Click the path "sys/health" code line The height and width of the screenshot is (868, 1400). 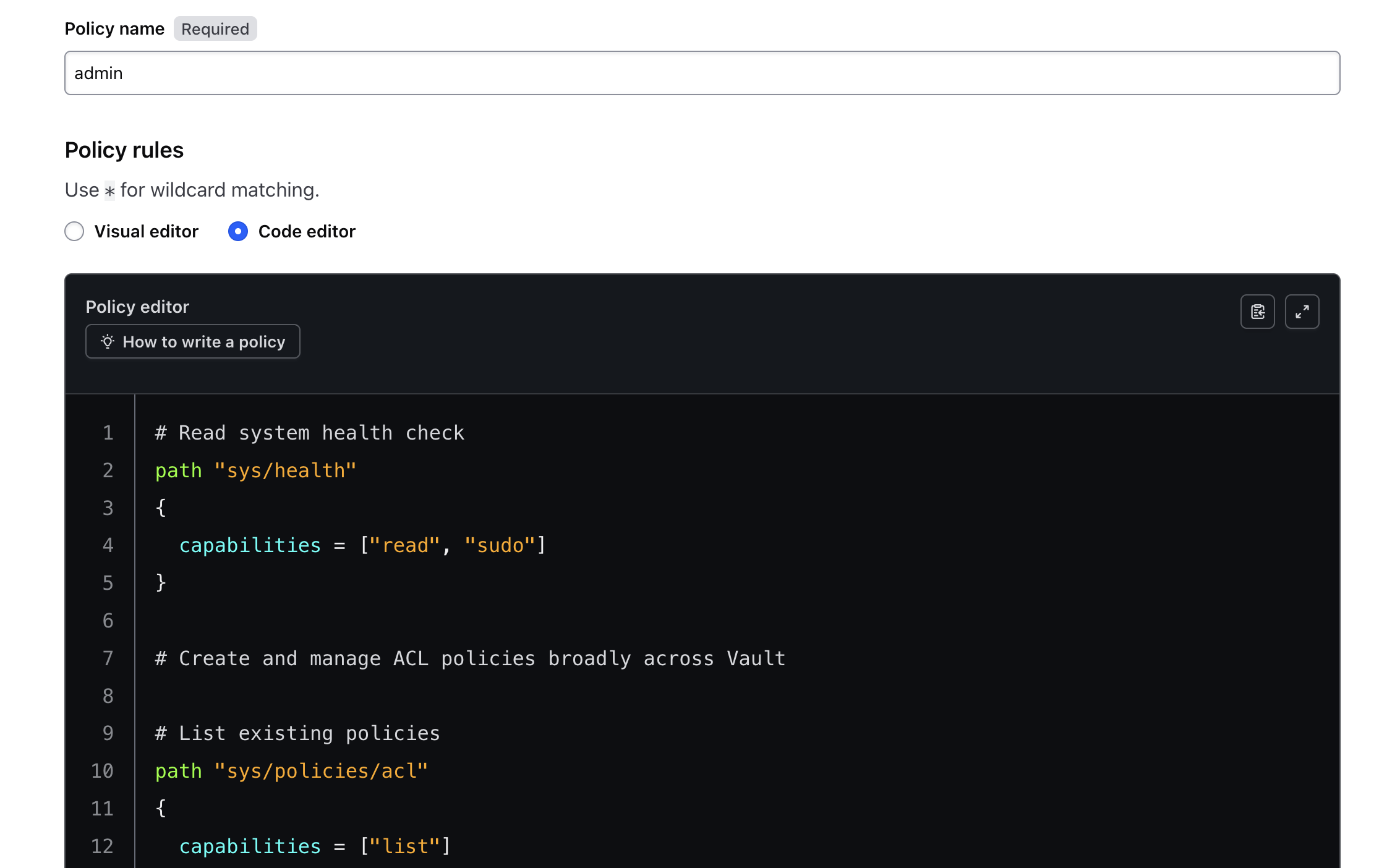(x=255, y=470)
